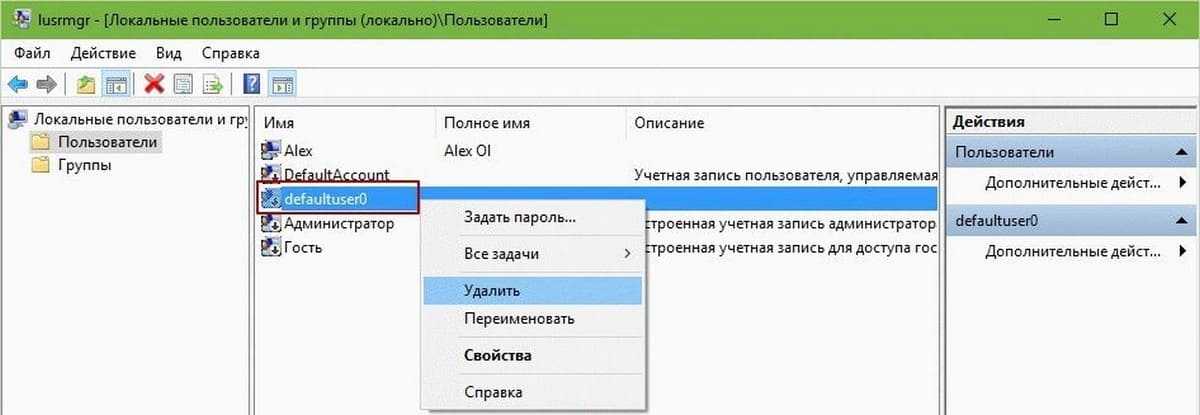This screenshot has height=415, width=1200.
Task: Select the Группы folder in tree
Action: [x=84, y=165]
